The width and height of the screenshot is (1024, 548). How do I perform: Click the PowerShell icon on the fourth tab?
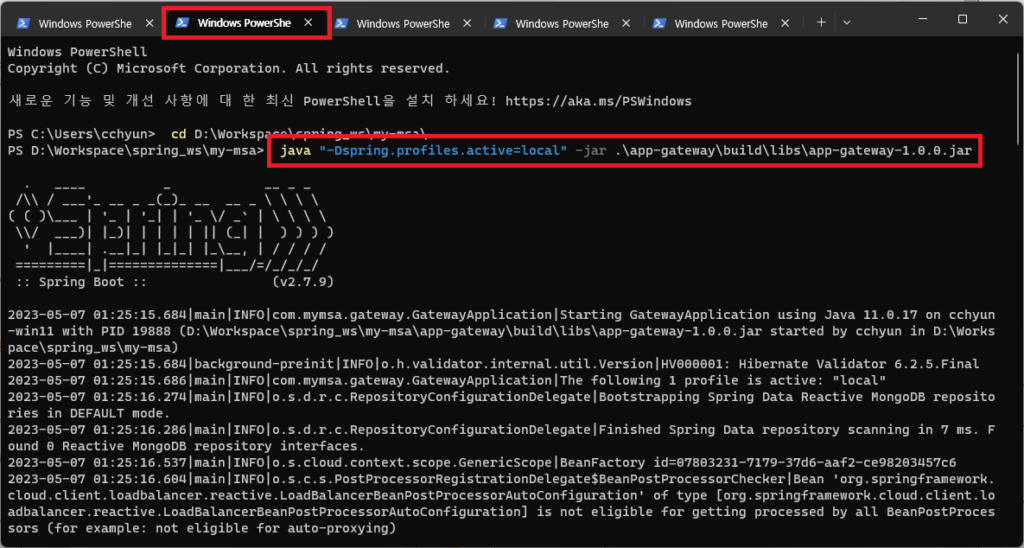coord(500,23)
